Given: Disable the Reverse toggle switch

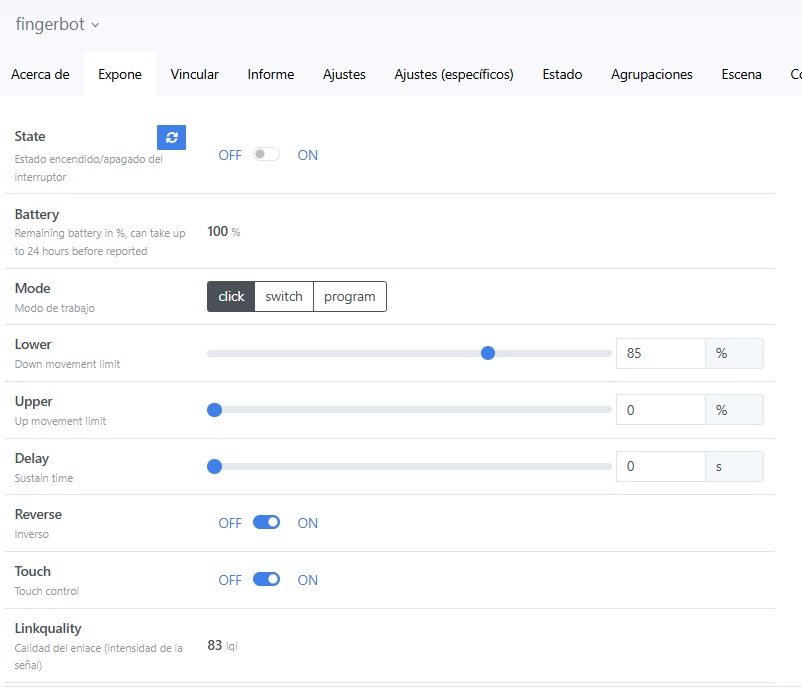Looking at the screenshot, I should point(266,523).
